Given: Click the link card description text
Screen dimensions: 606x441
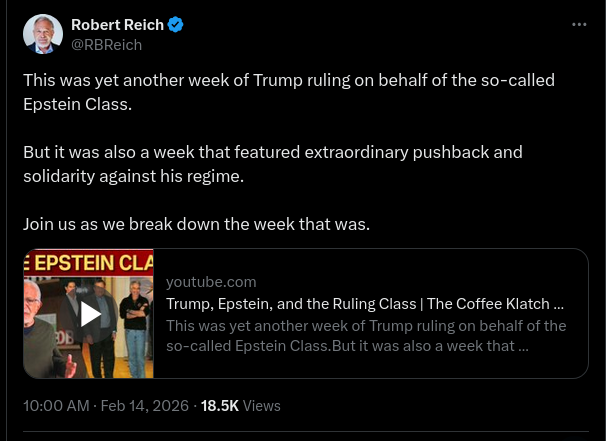Looking at the screenshot, I should [x=366, y=336].
